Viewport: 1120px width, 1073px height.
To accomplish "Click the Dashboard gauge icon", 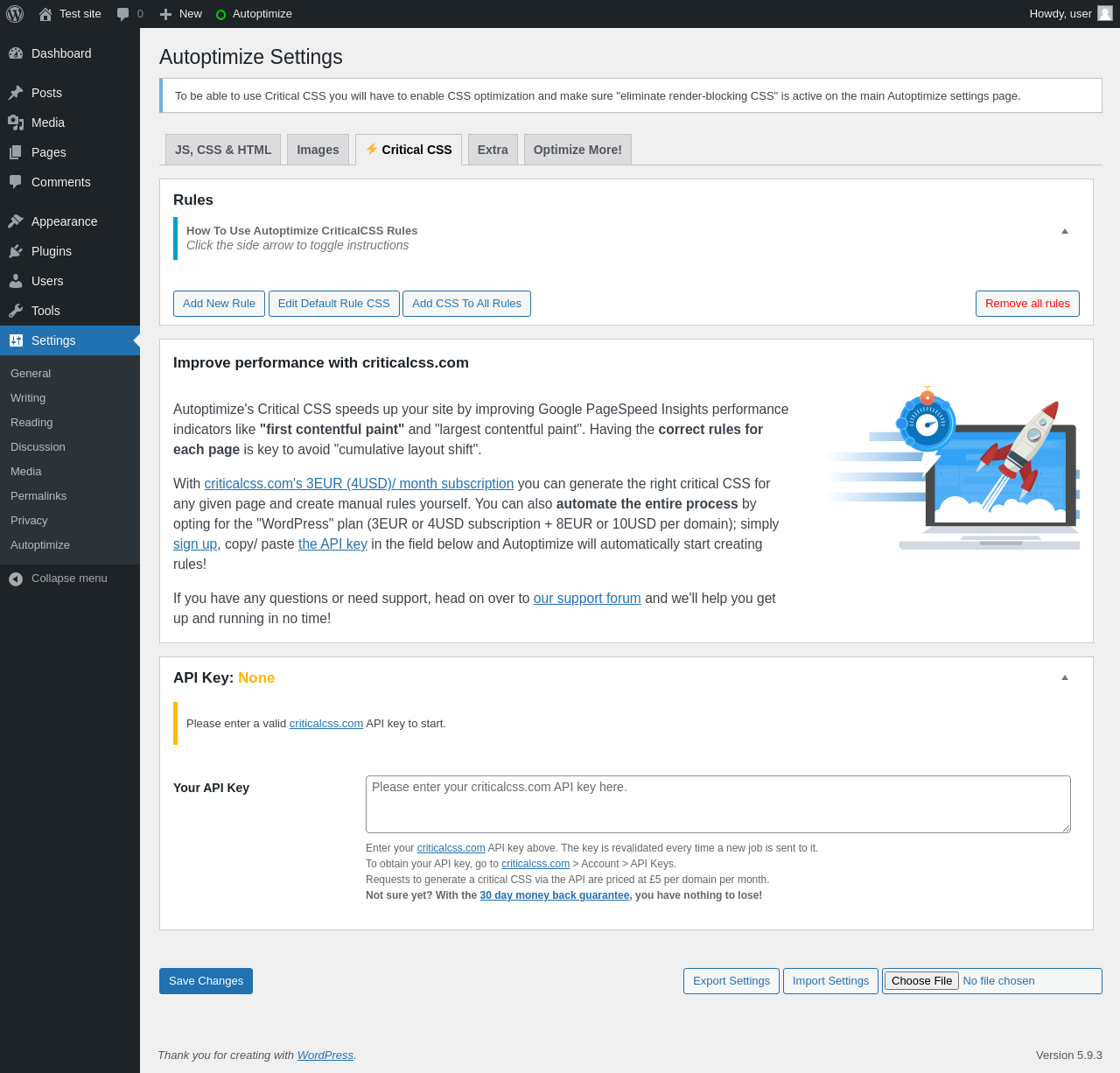I will click(16, 53).
